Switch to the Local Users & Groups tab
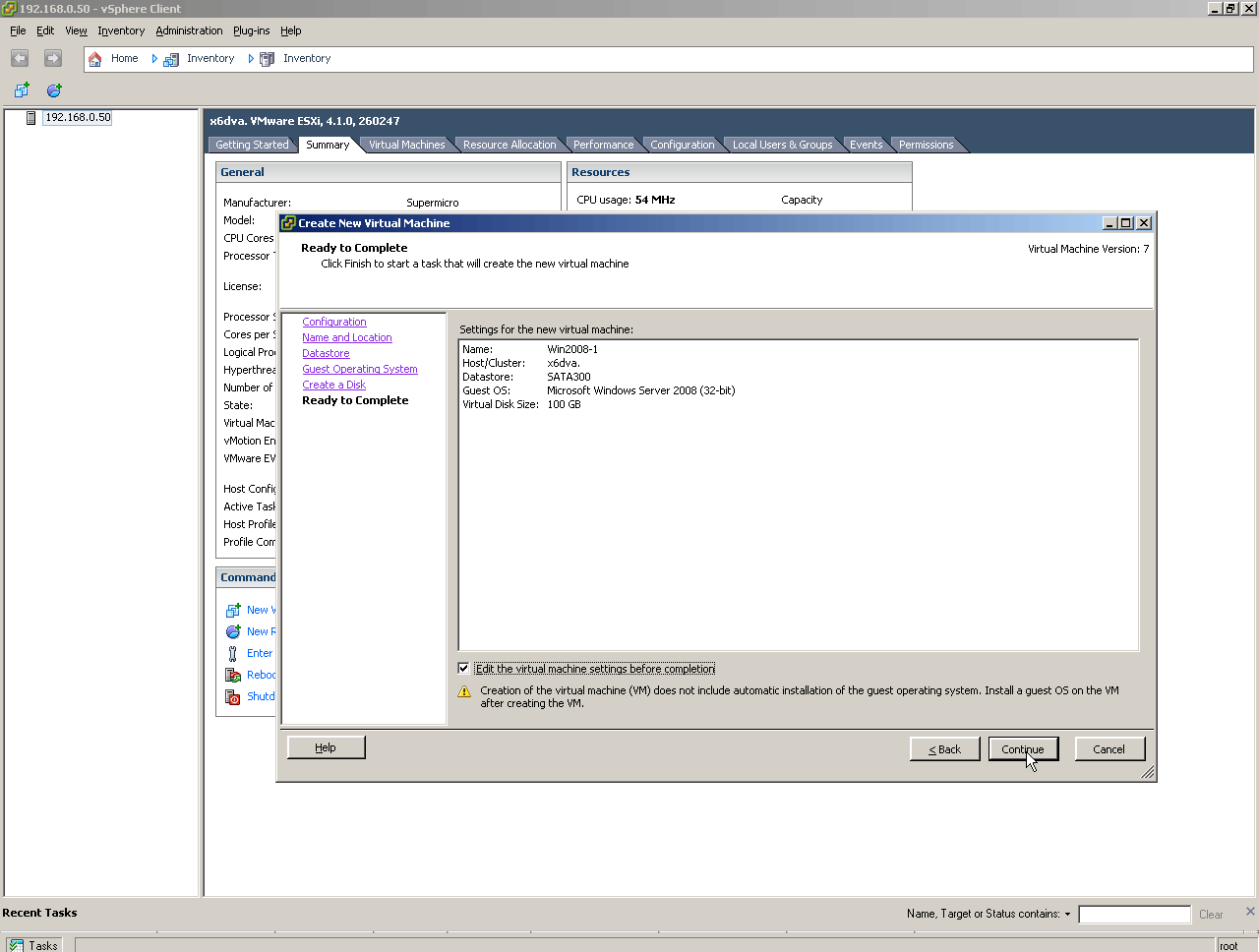The width and height of the screenshot is (1259, 952). pyautogui.click(x=782, y=145)
